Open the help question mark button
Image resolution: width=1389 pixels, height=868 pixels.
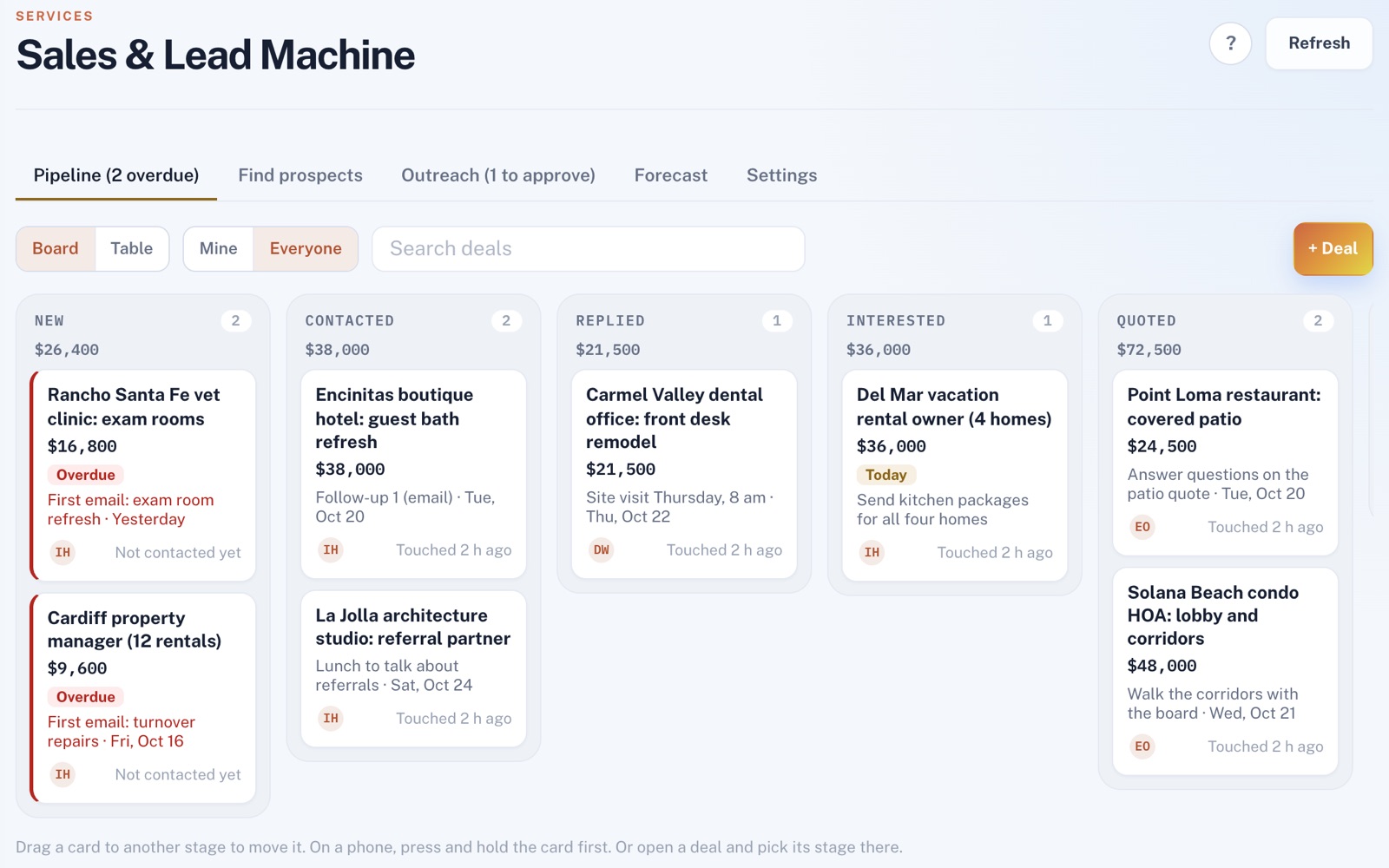pos(1230,43)
